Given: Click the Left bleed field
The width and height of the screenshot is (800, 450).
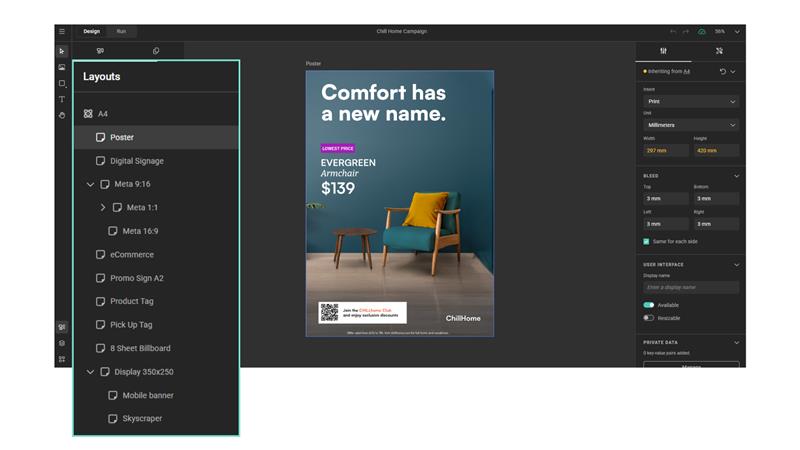Looking at the screenshot, I should (666, 224).
